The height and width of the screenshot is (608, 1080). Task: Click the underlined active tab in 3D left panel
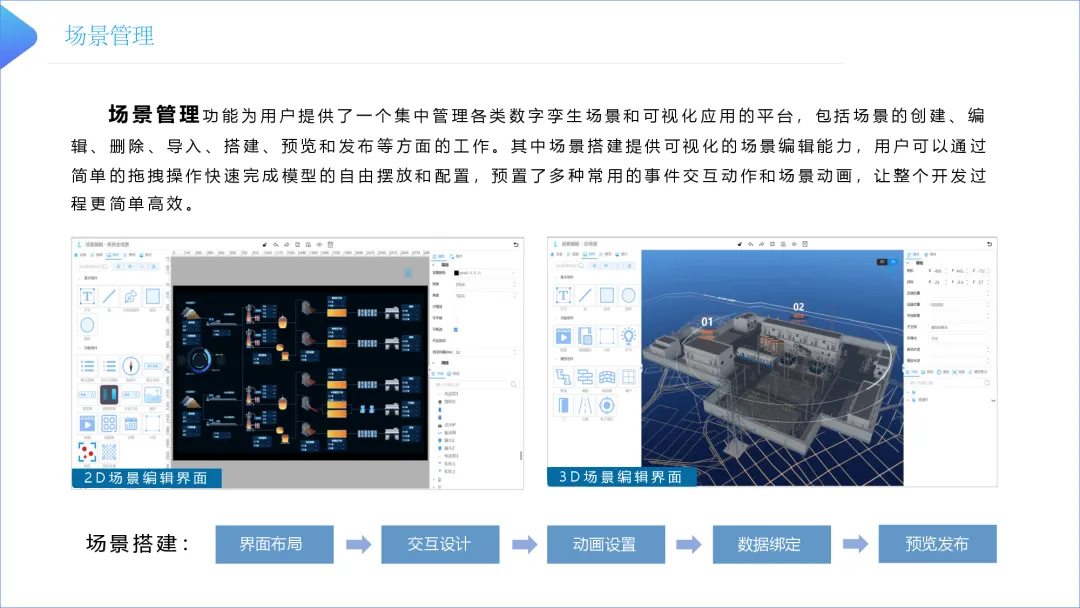point(588,254)
